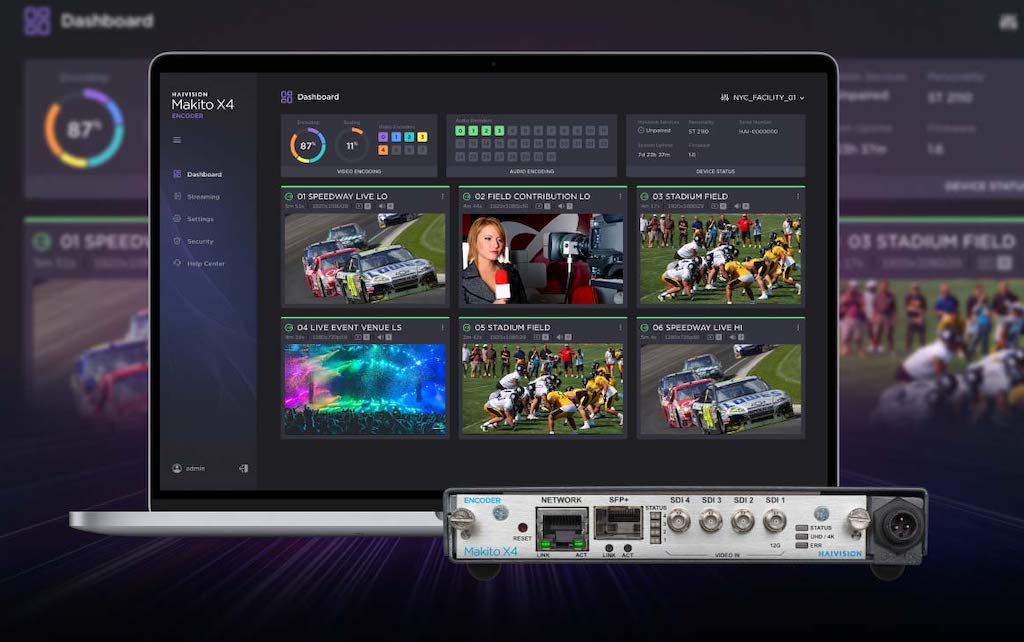
Task: Open Dashboard in the sidebar
Action: pyautogui.click(x=197, y=174)
